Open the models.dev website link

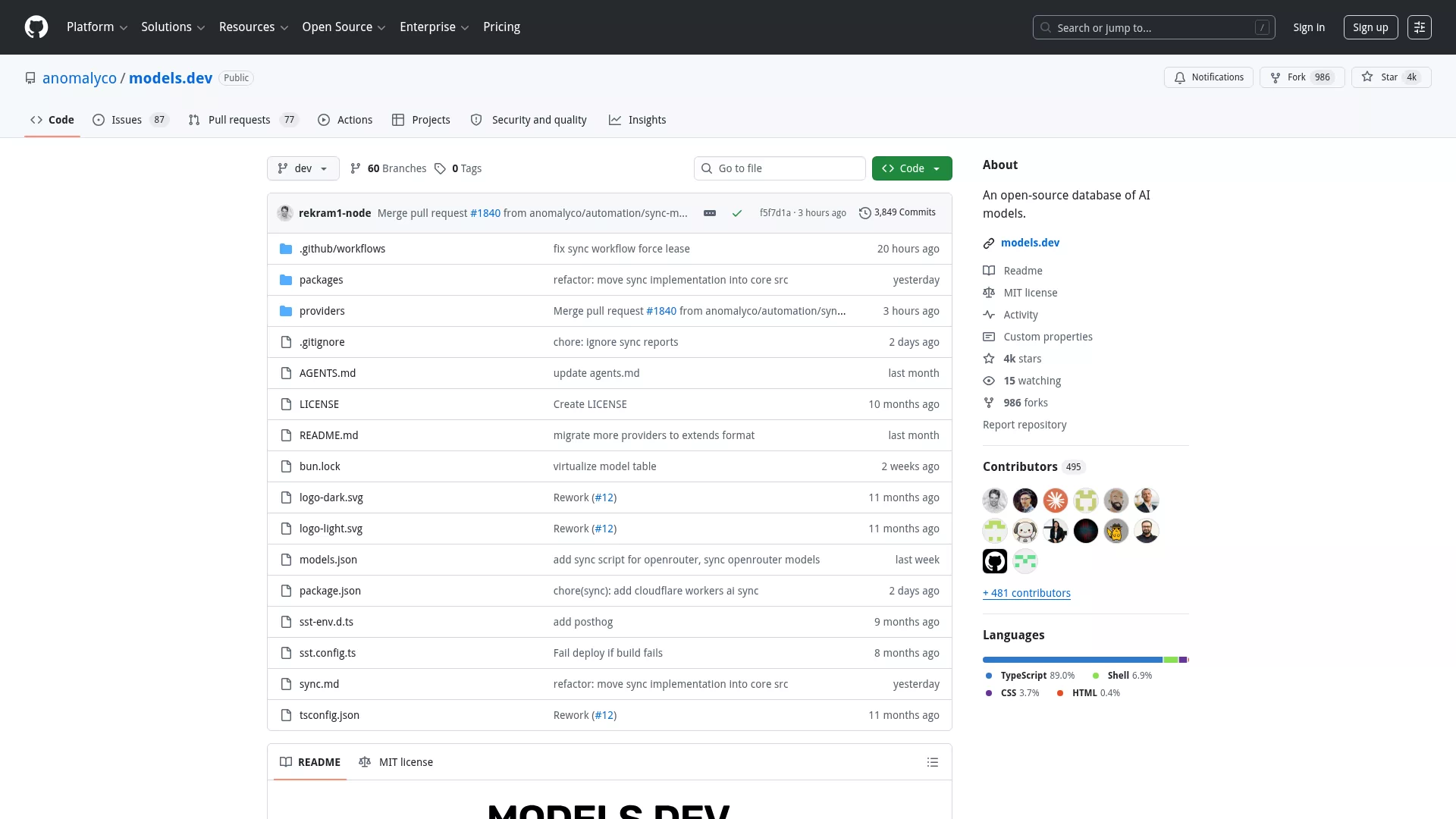point(1030,243)
